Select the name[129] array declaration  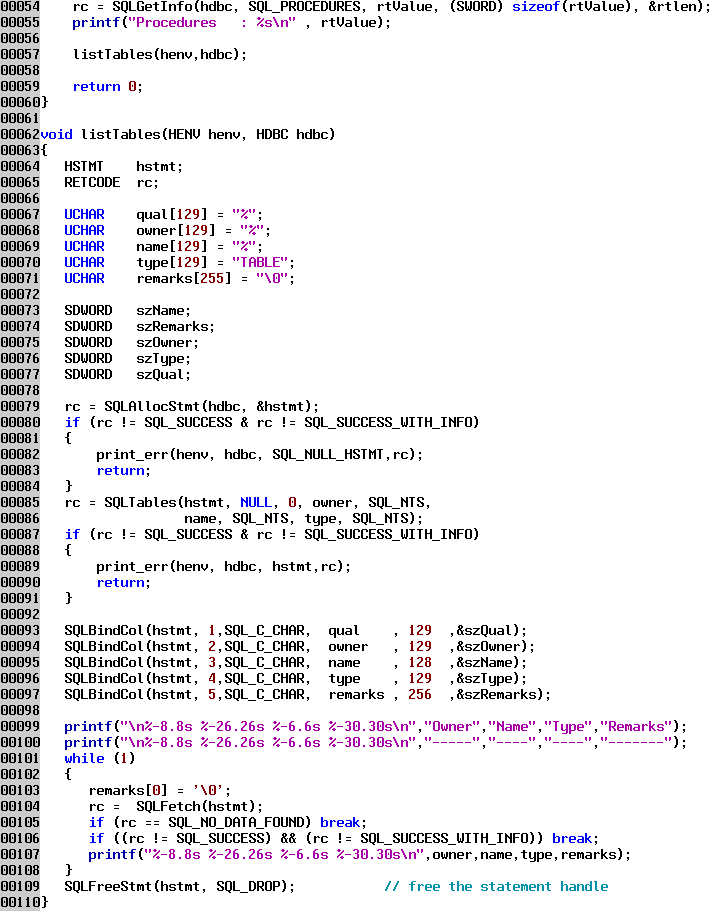point(172,247)
